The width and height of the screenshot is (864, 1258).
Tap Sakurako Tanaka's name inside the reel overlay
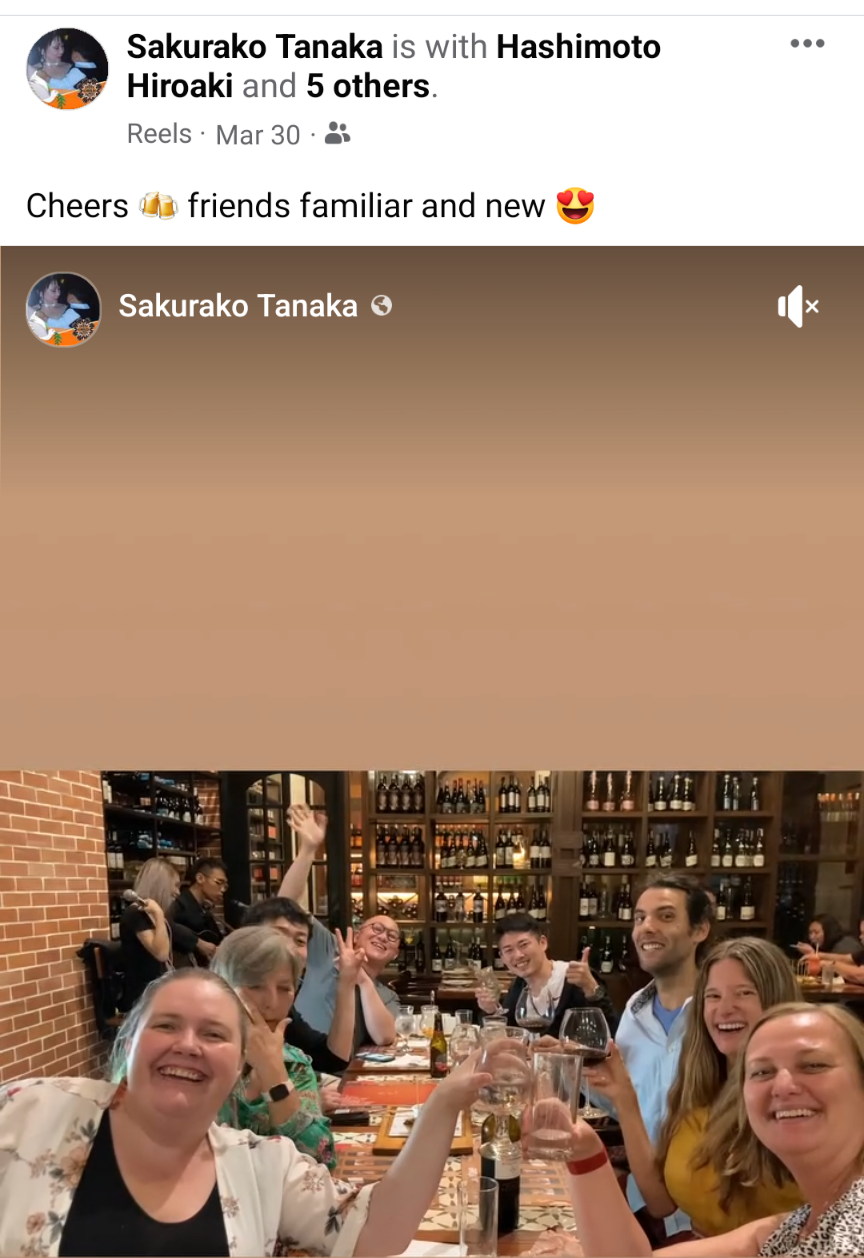238,306
